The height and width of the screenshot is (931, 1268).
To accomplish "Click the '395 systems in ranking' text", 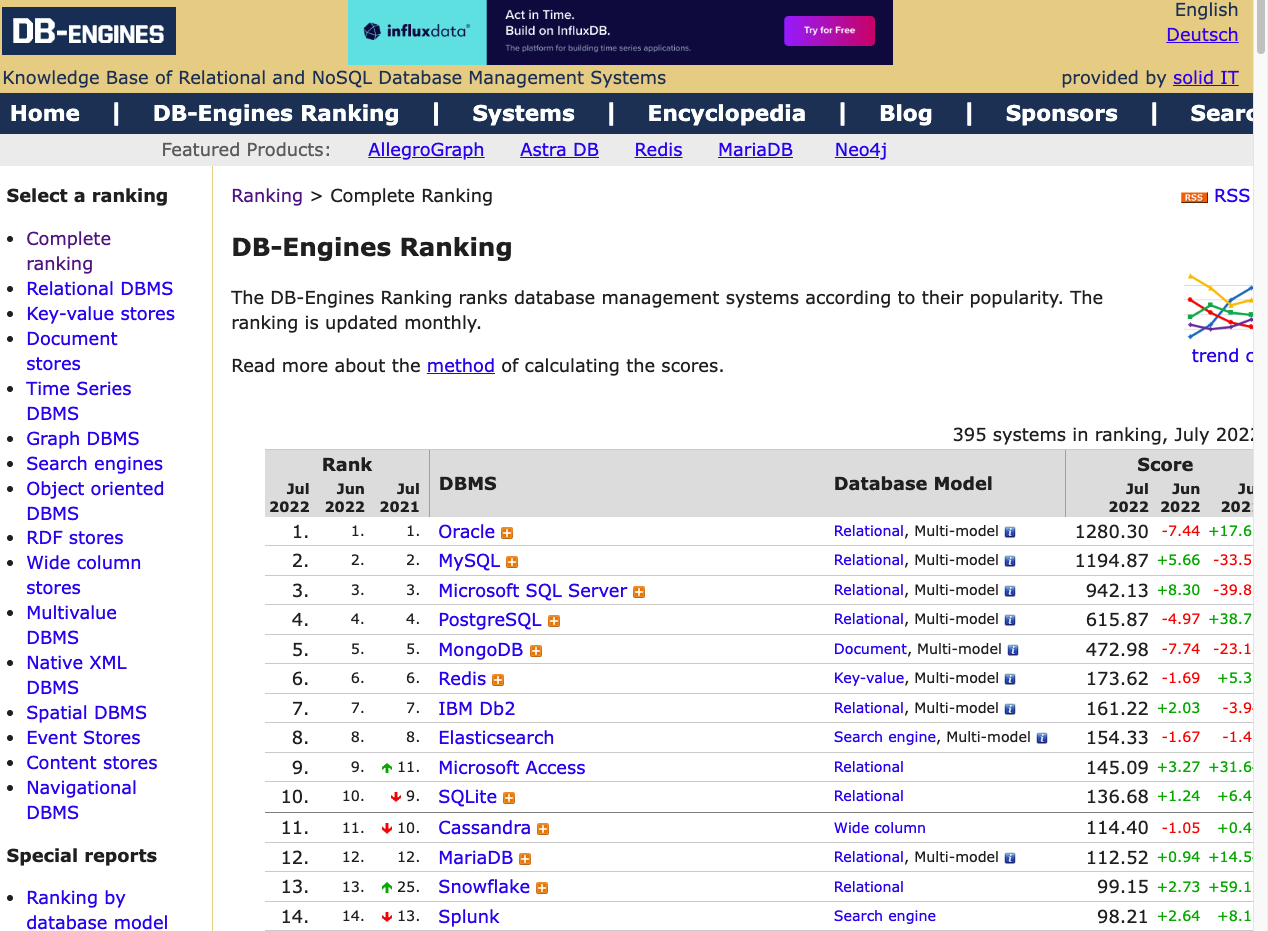I will [x=1103, y=435].
